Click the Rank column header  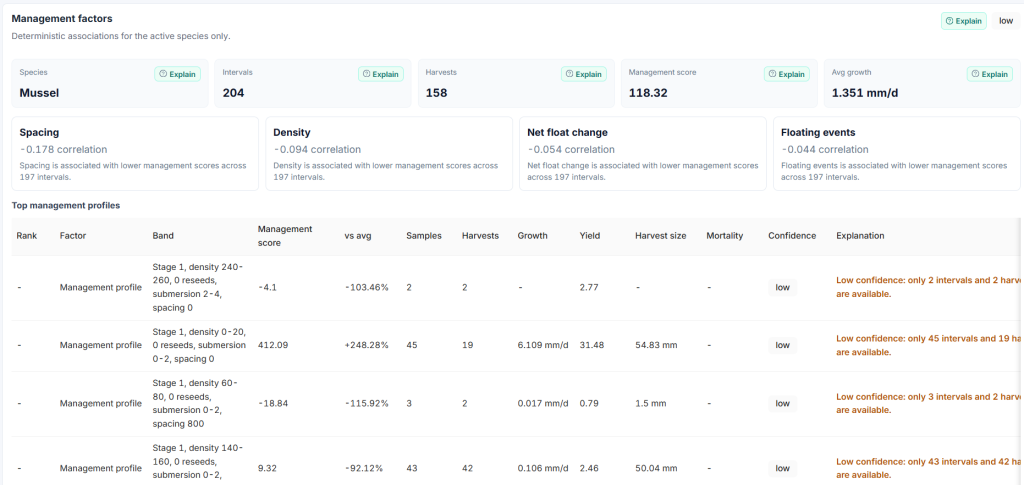tap(27, 236)
